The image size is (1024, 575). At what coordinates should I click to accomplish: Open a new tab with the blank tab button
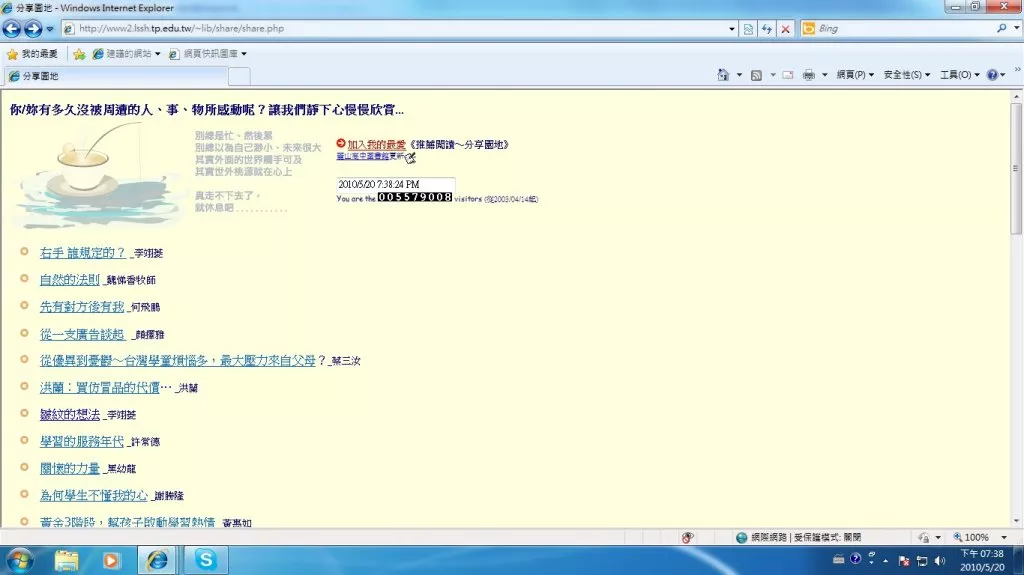pyautogui.click(x=239, y=76)
